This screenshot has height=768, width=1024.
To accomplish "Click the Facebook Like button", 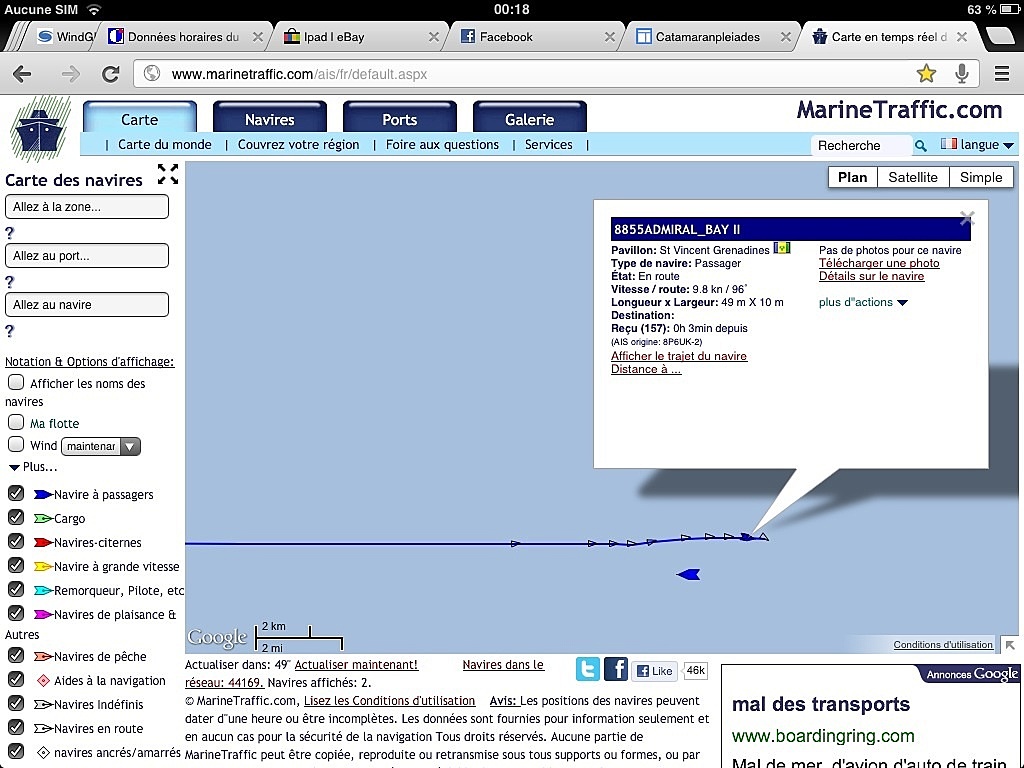I will coord(654,671).
